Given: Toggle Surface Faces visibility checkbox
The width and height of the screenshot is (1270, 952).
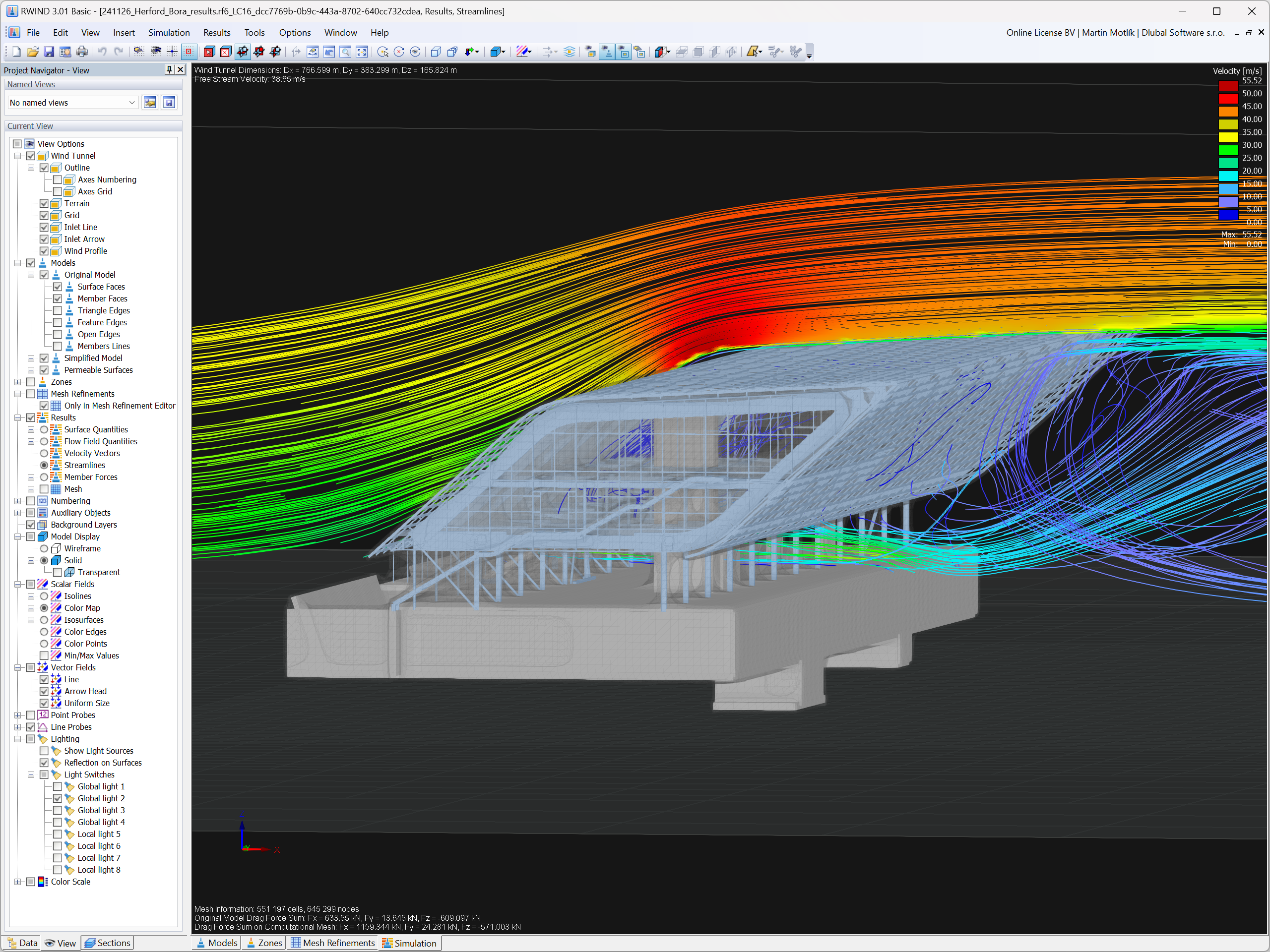Looking at the screenshot, I should coord(56,286).
